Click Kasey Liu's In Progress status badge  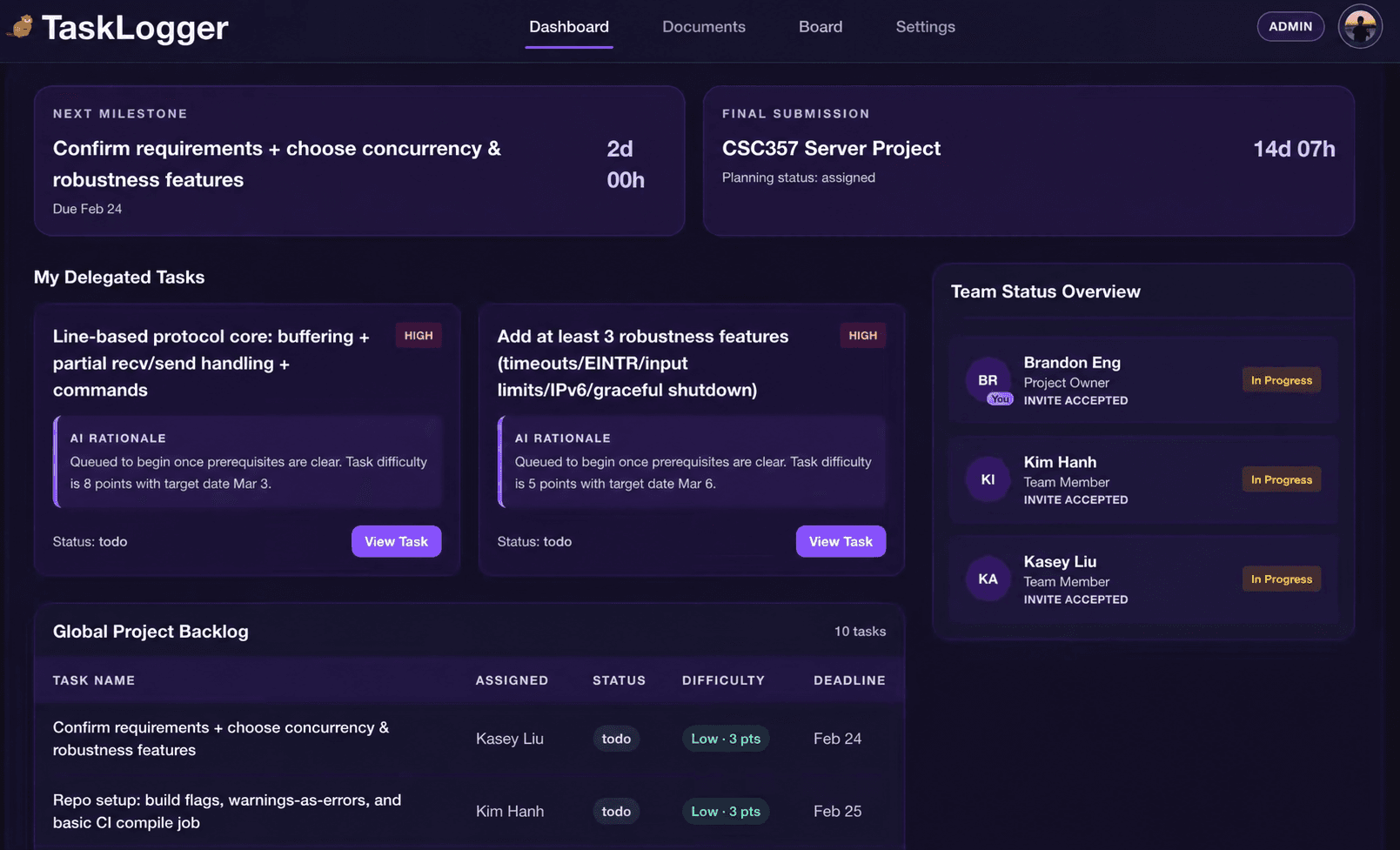(1282, 579)
